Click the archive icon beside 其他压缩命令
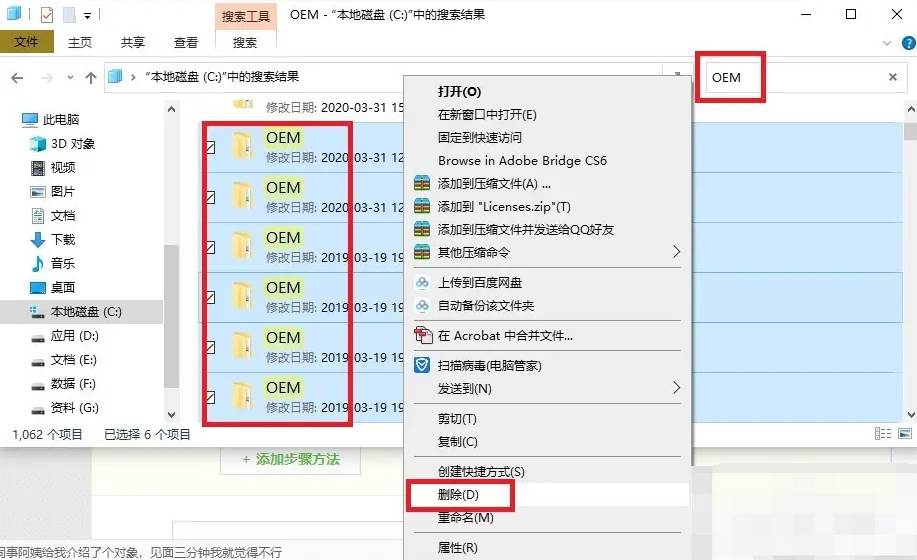The image size is (917, 560). coord(422,252)
